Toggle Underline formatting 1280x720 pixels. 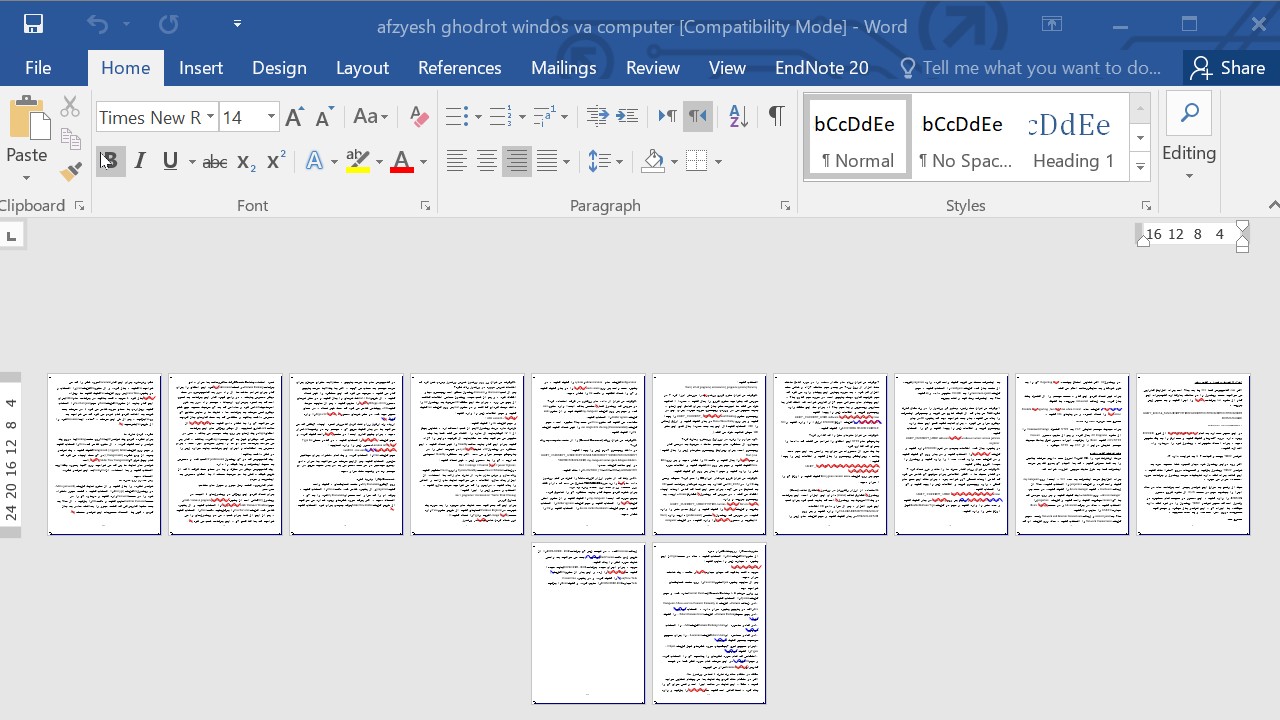click(x=170, y=161)
